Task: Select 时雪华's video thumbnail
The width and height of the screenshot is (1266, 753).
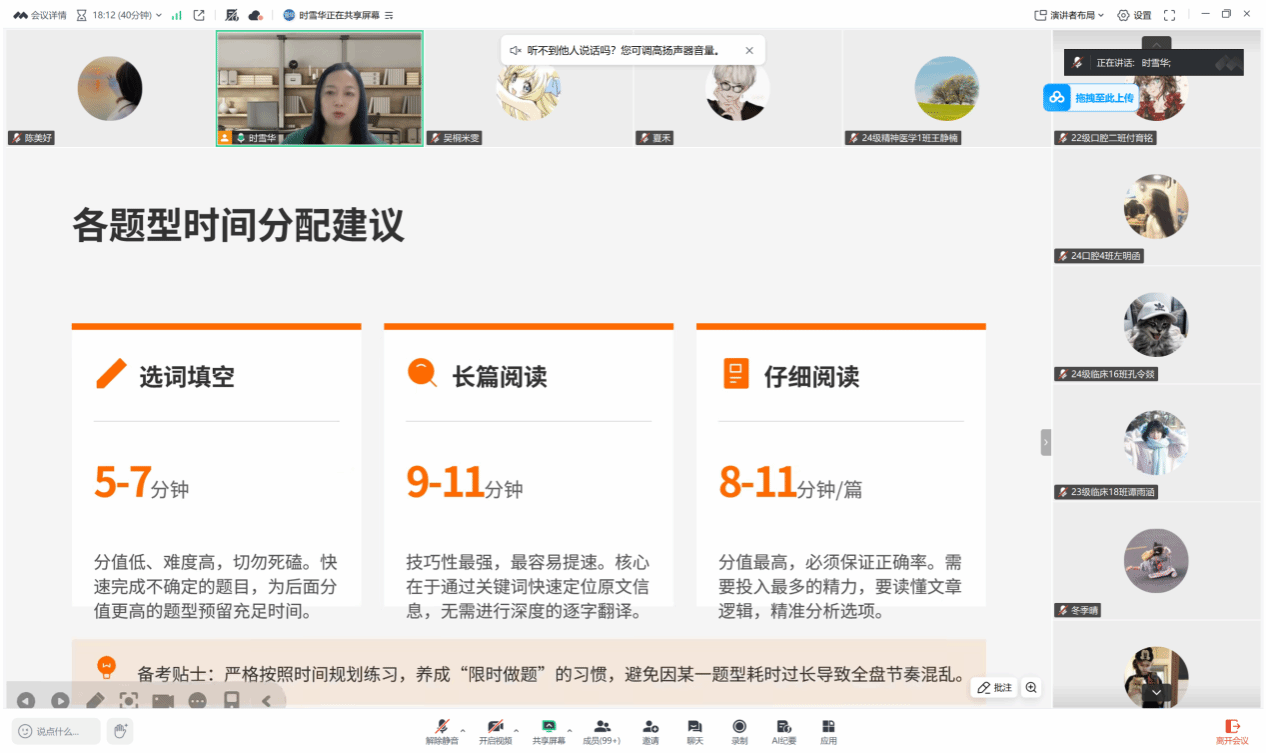Action: (x=320, y=88)
